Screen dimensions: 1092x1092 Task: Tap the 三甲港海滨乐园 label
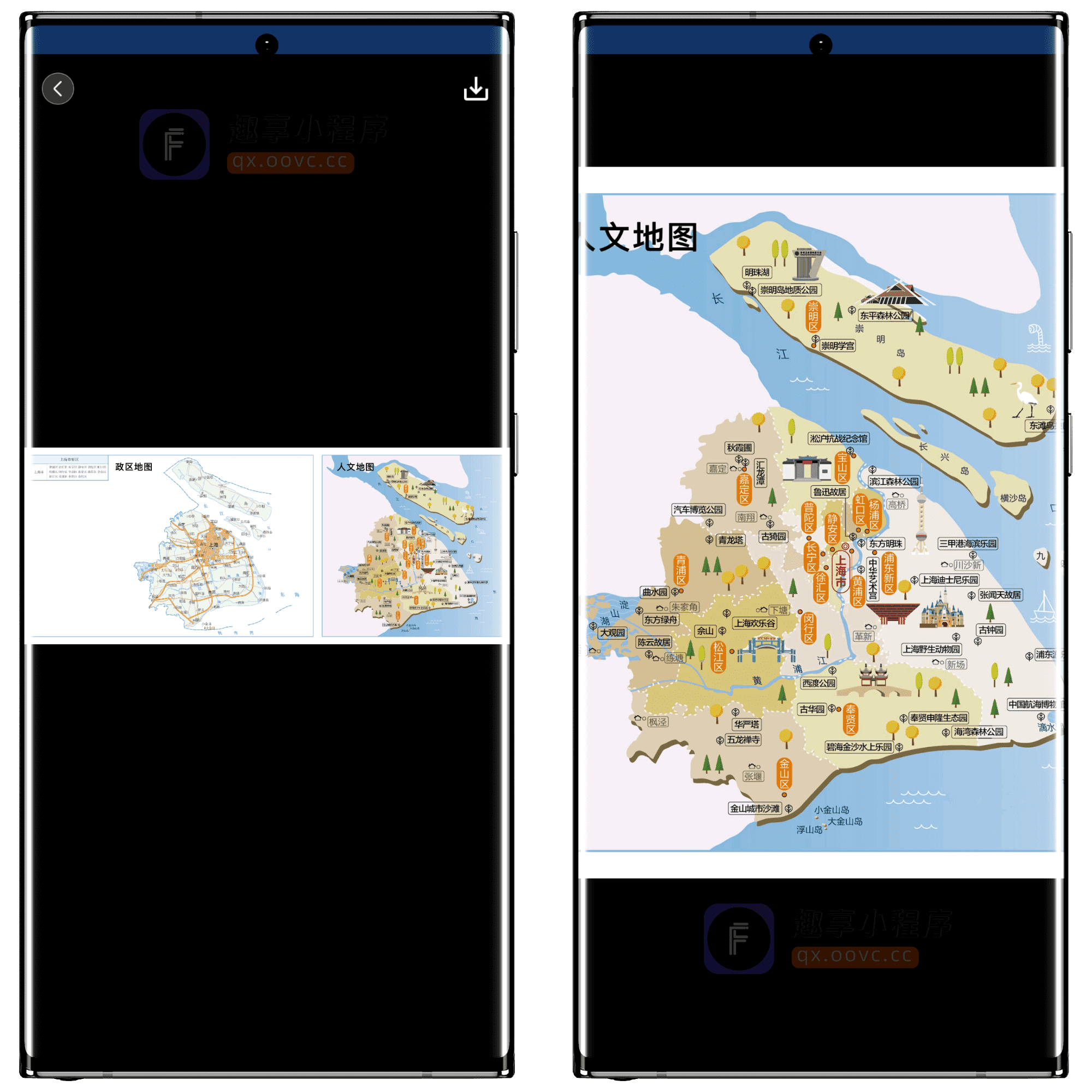(x=968, y=544)
